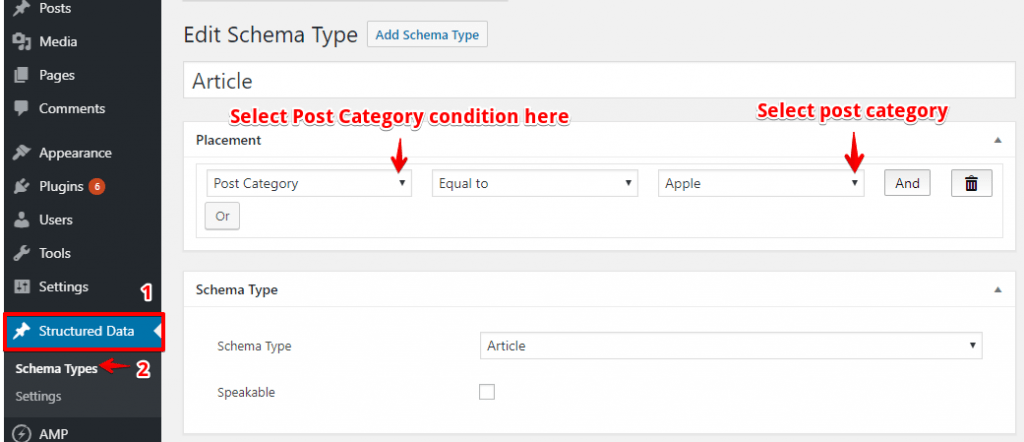Click the Tools wrench icon

pos(22,253)
